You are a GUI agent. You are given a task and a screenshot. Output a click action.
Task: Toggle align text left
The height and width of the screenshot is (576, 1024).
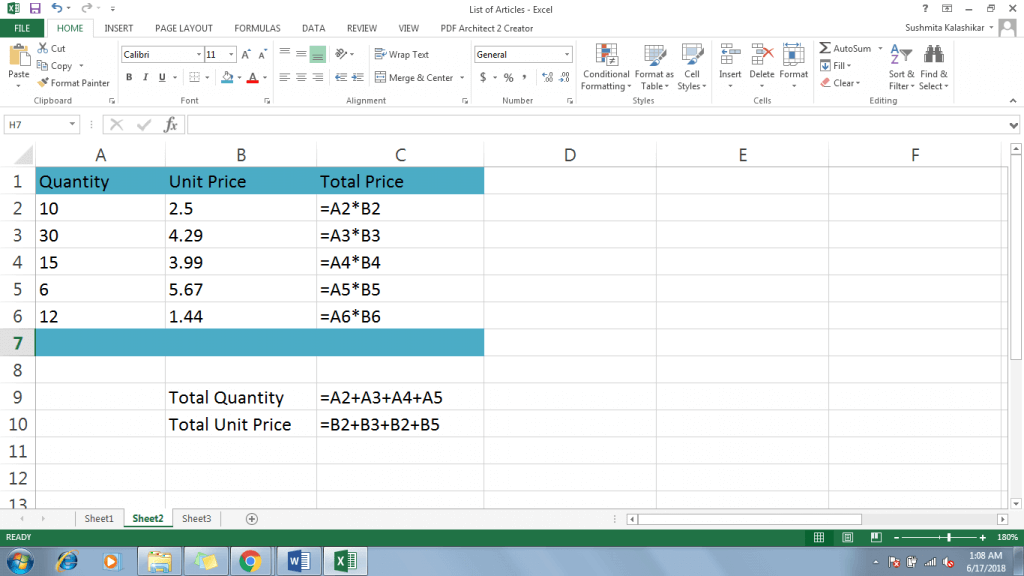tap(284, 78)
